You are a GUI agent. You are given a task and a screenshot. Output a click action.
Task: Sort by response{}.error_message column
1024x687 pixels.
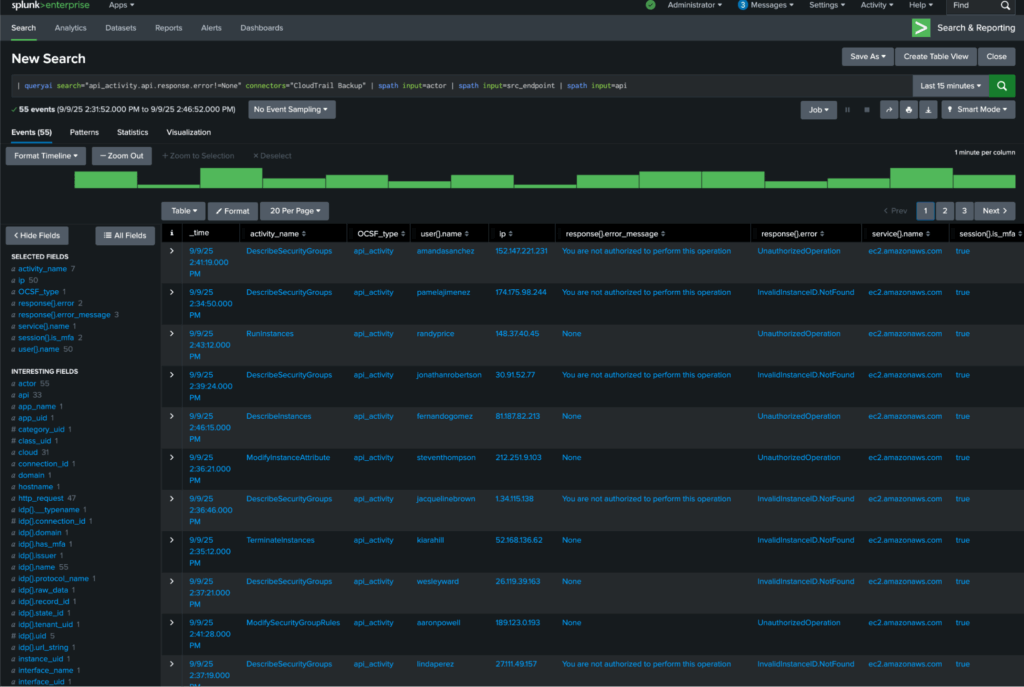click(615, 234)
